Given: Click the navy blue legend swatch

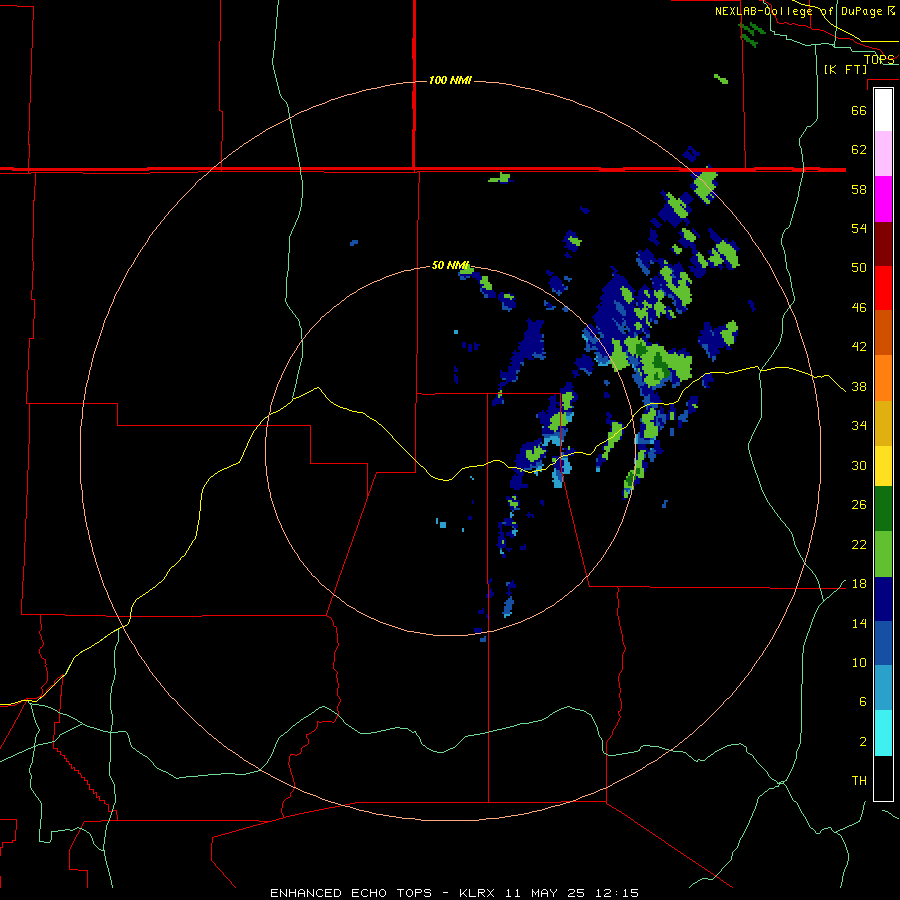Looking at the screenshot, I should [x=883, y=599].
